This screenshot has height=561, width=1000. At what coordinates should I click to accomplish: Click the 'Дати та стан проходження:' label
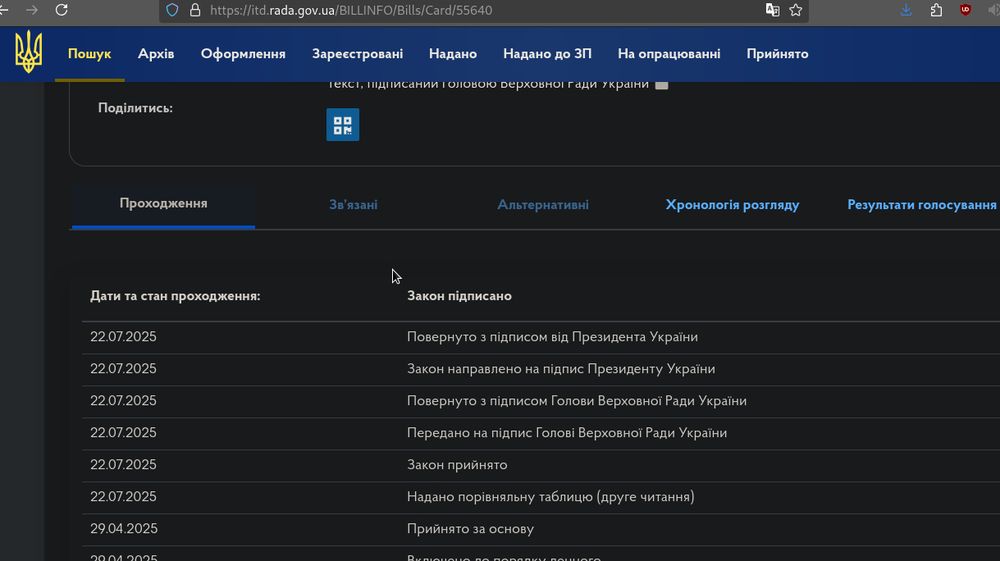pos(175,296)
